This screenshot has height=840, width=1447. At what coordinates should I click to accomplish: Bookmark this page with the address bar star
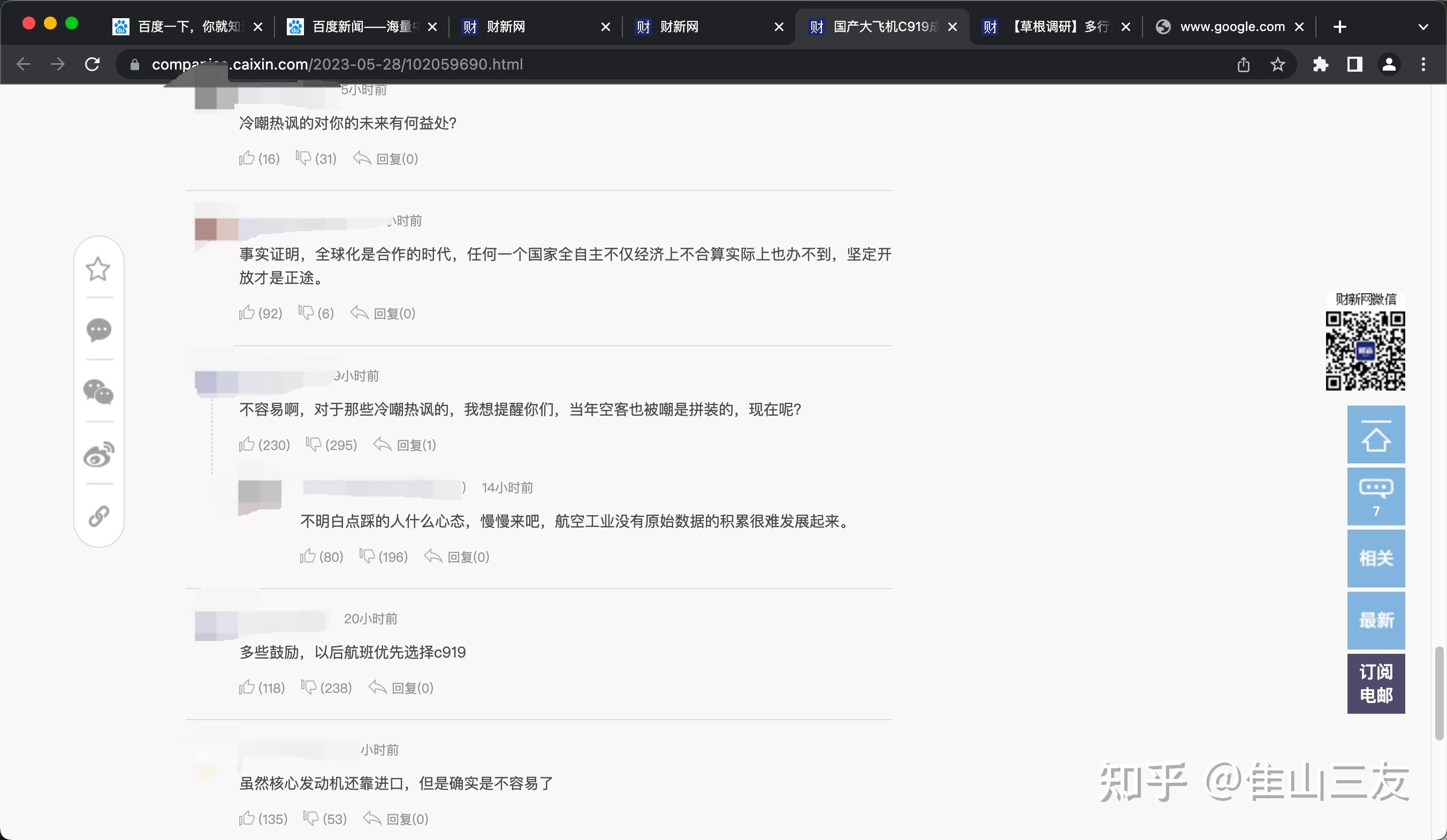[x=1277, y=64]
